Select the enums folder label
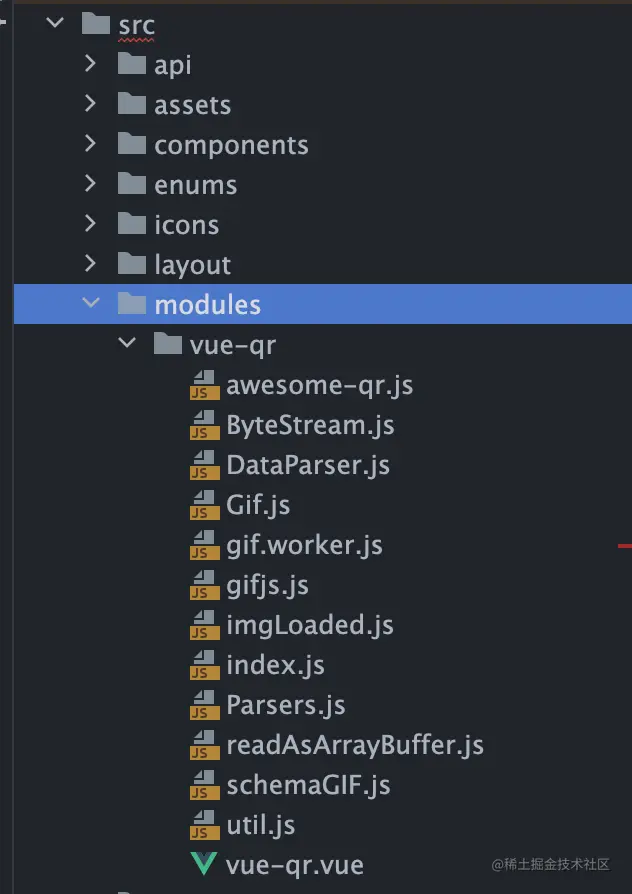Screen dimensions: 632x894 click(195, 185)
